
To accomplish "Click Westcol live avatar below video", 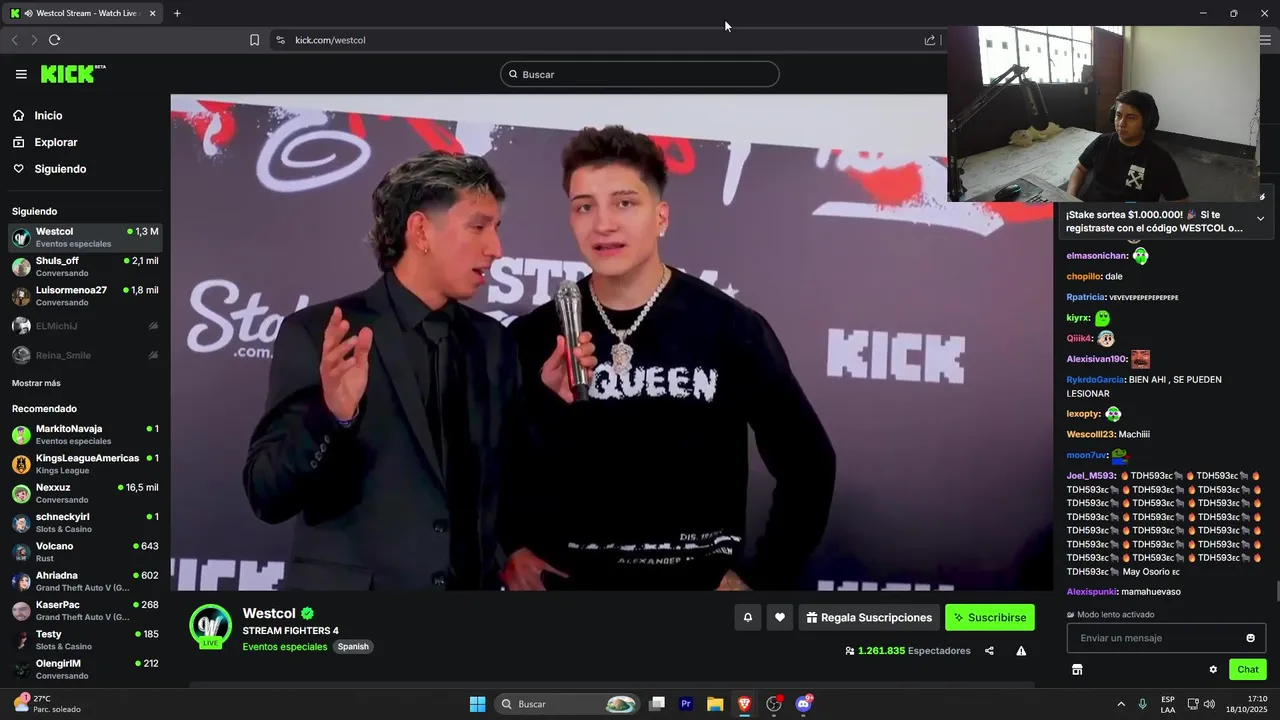I will point(210,626).
